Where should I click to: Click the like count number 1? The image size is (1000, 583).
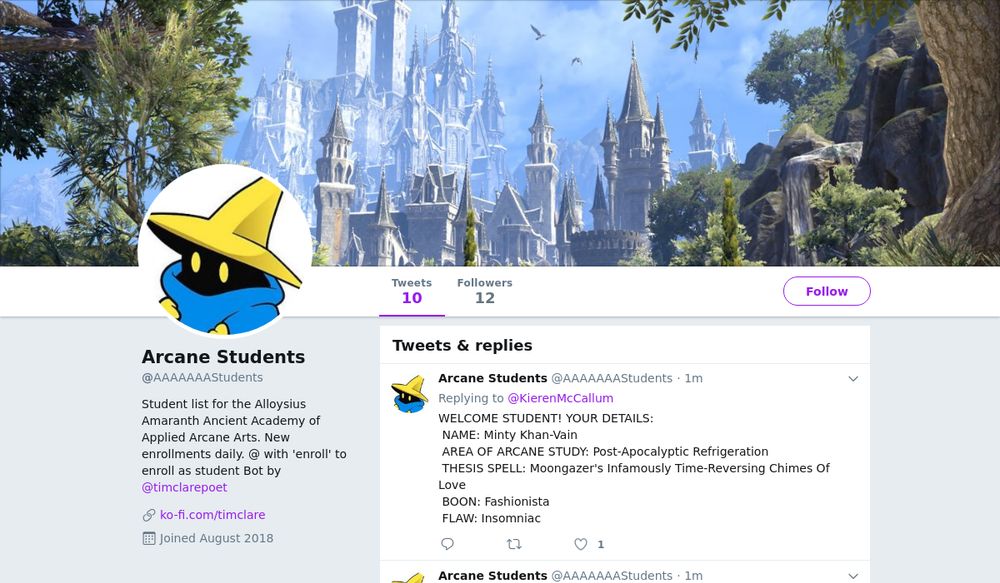coord(600,544)
